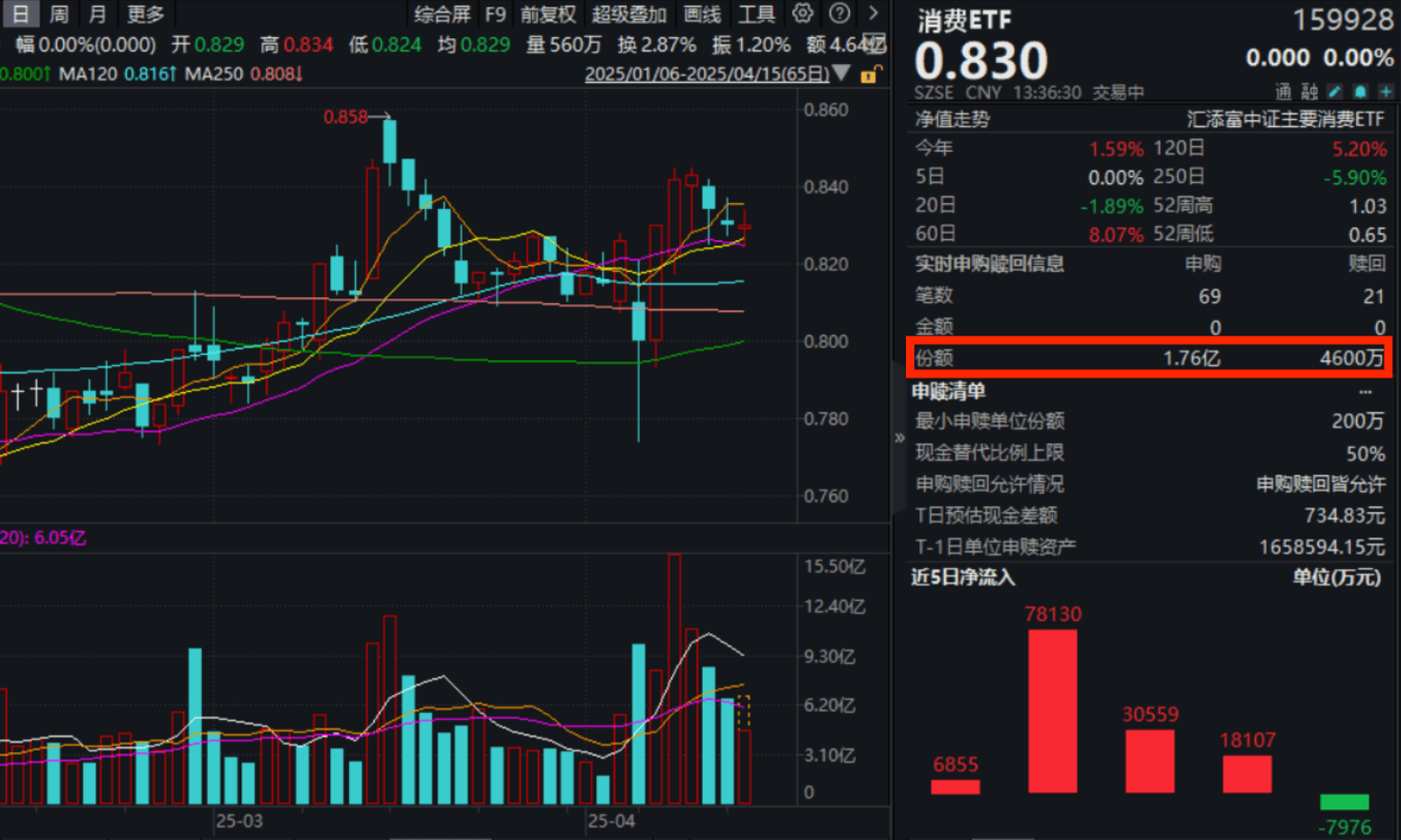Click the orange padlock to unlock chart
The height and width of the screenshot is (840, 1401).
(x=869, y=72)
